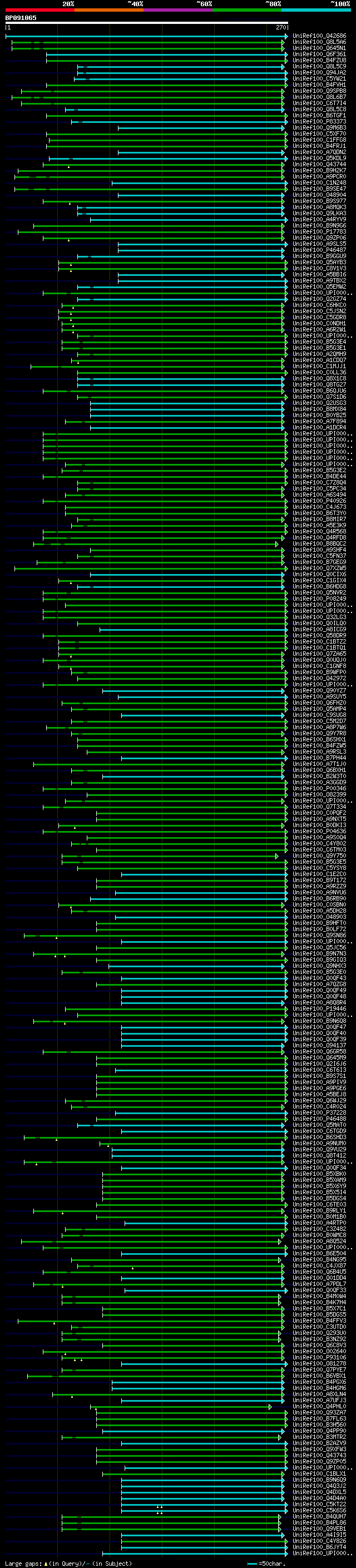Select hit UniRef100_Q9VEB1

tap(319, 1529)
